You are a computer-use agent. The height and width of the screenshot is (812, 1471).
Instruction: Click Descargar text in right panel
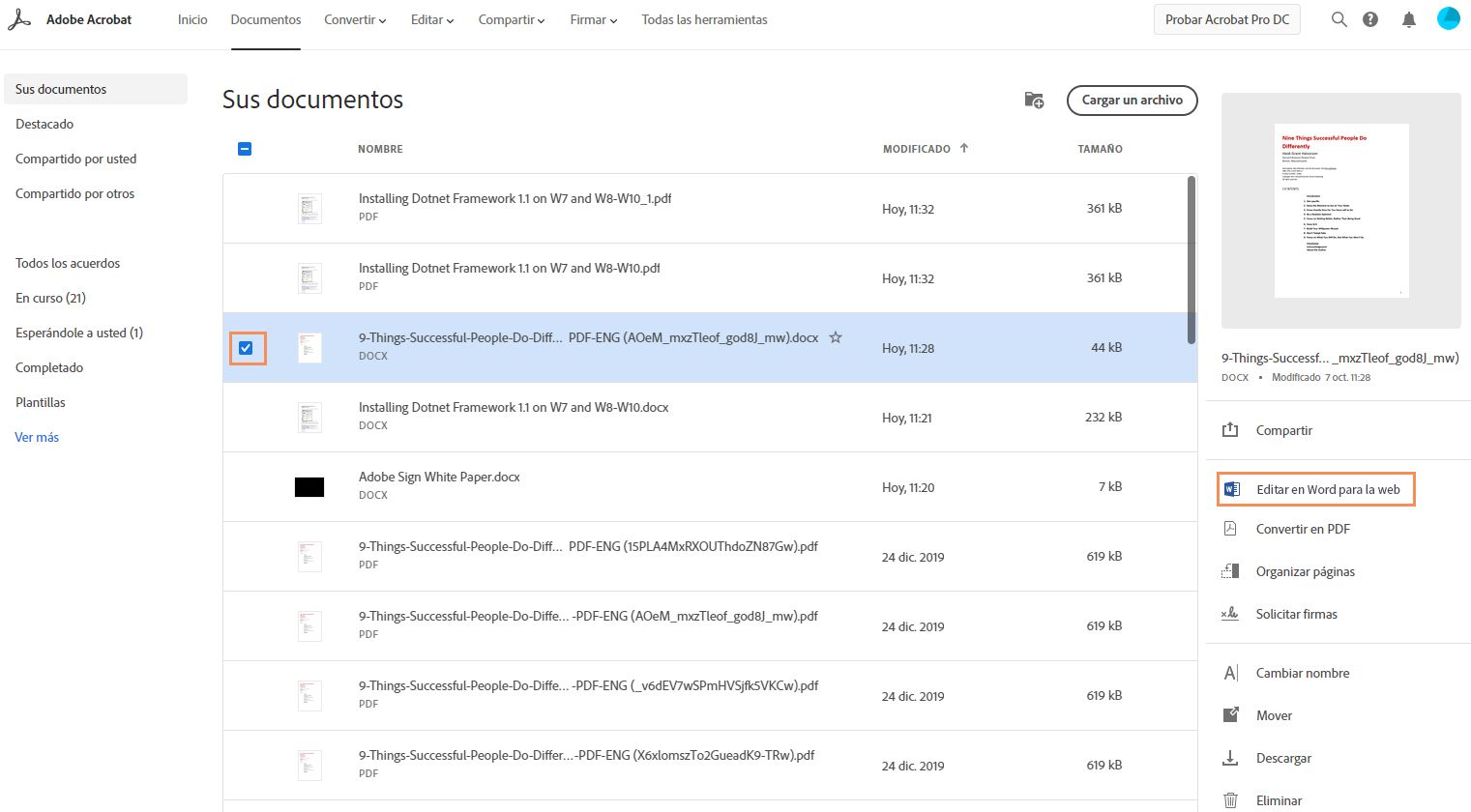(x=1283, y=758)
